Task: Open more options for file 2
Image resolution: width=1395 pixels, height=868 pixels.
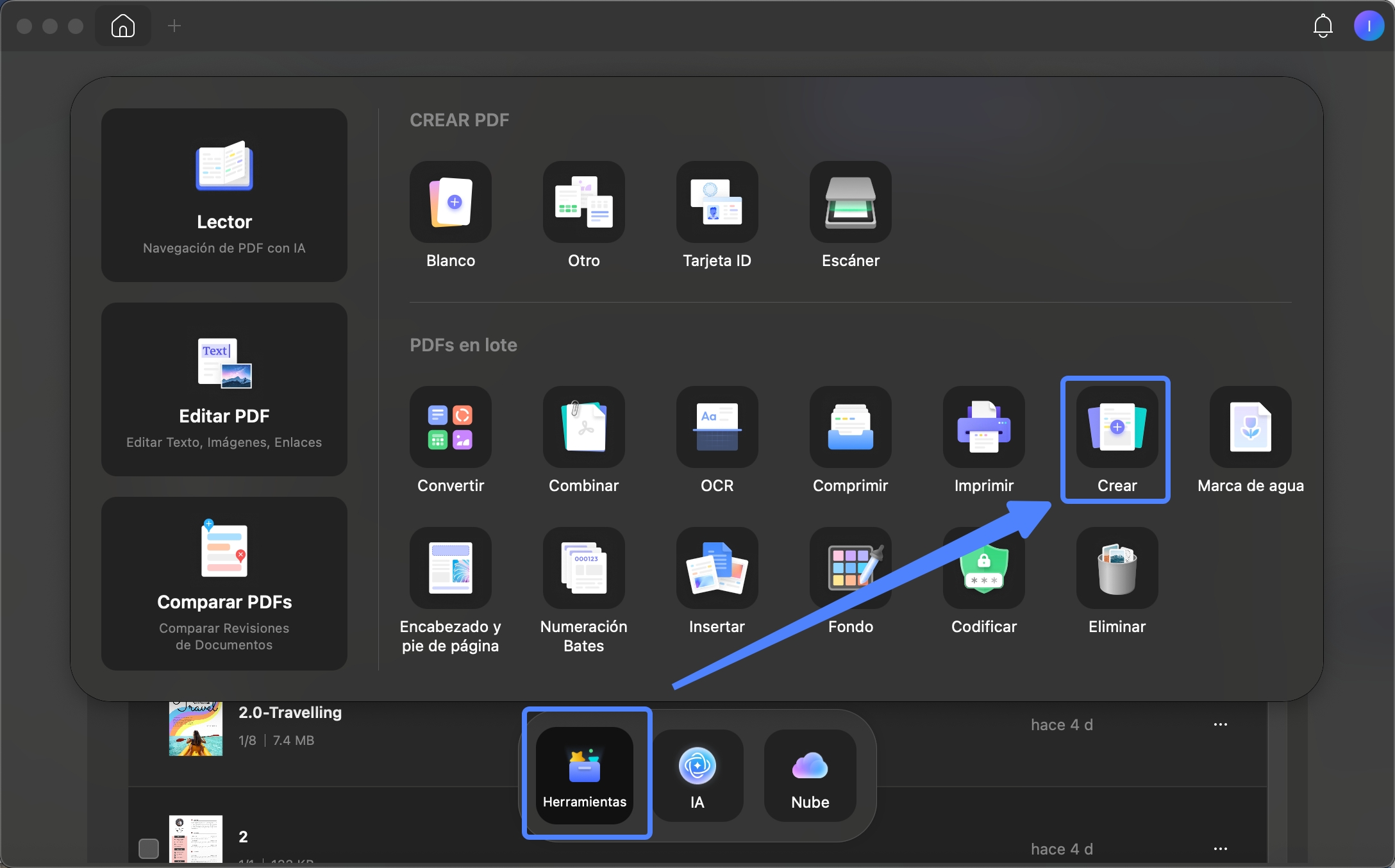Action: (1221, 849)
